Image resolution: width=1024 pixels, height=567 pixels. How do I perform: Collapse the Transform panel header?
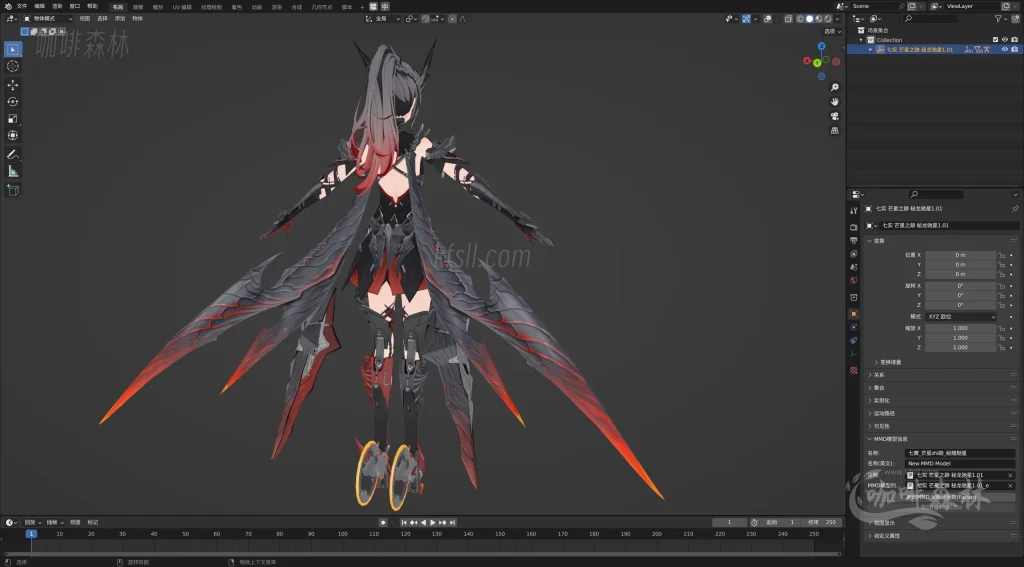pyautogui.click(x=940, y=241)
